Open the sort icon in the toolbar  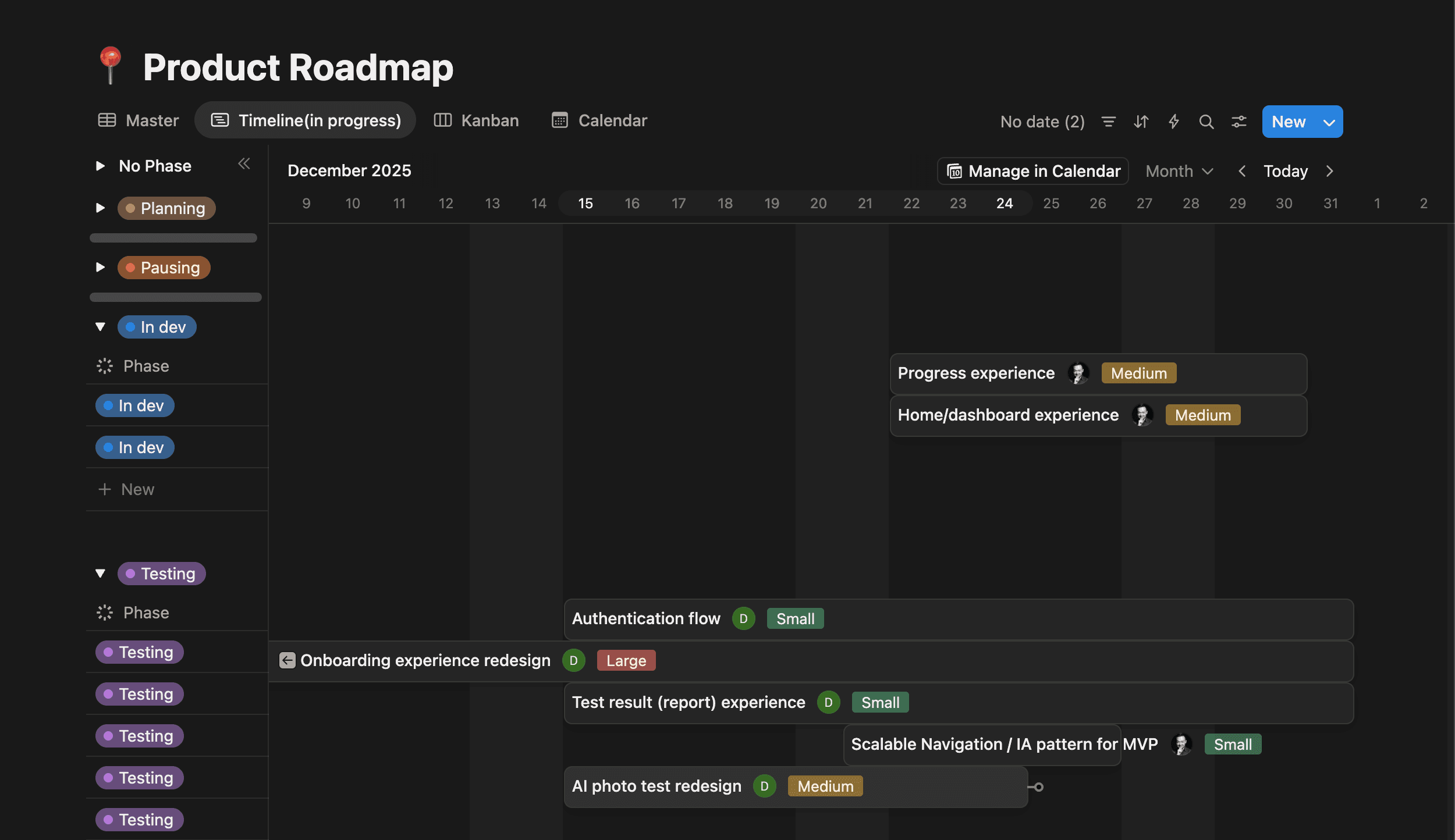(x=1141, y=122)
